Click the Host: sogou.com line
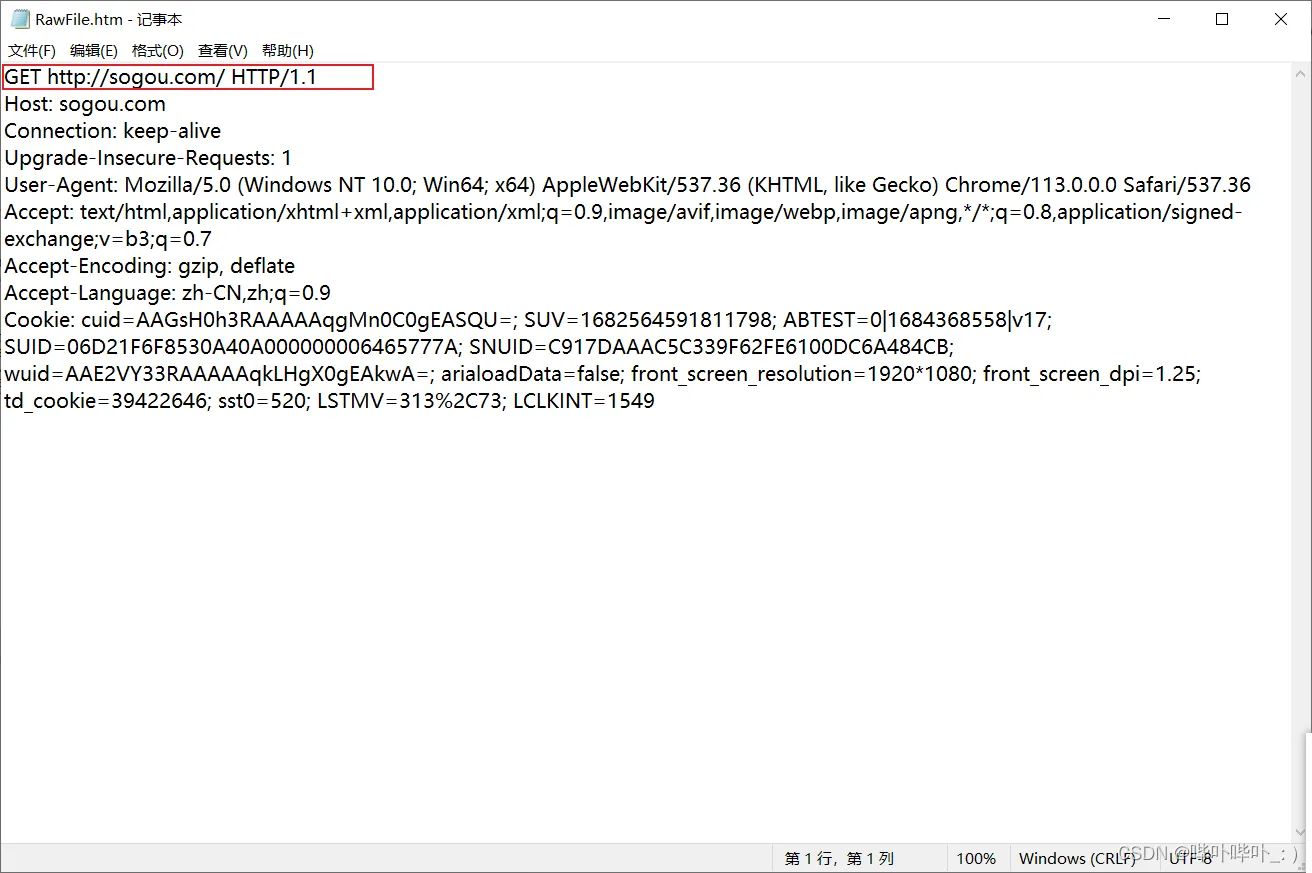1312x873 pixels. click(x=85, y=104)
